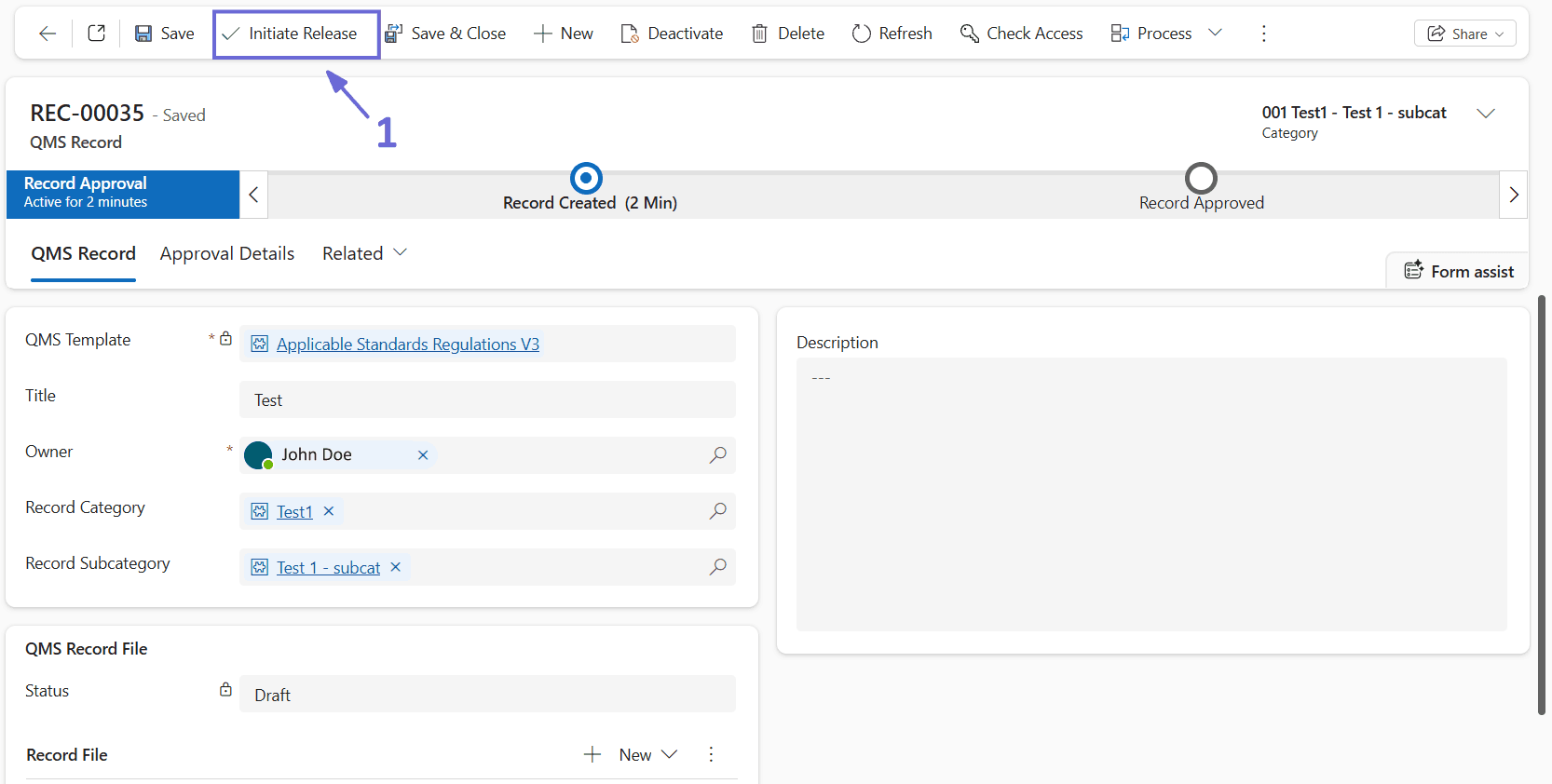The width and height of the screenshot is (1552, 784).
Task: Search the Record Category lookup
Action: (718, 511)
